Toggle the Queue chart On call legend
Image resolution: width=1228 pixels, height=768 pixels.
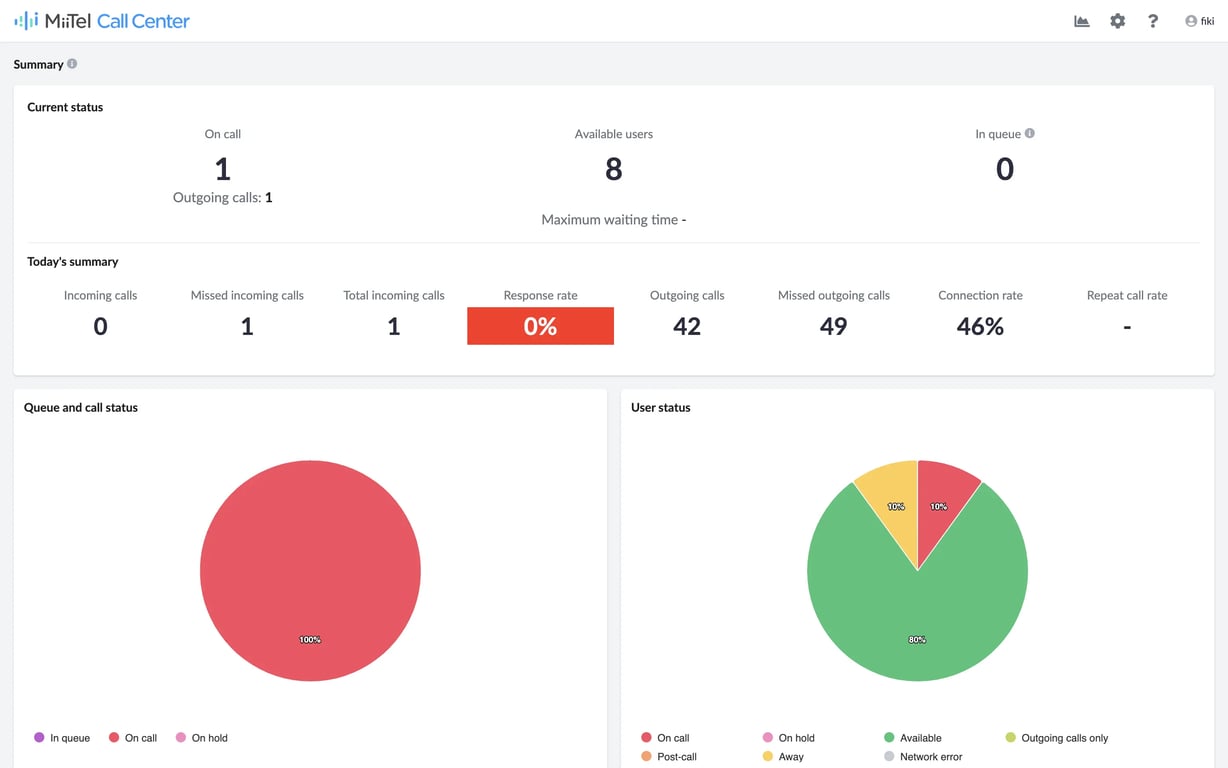coord(133,738)
